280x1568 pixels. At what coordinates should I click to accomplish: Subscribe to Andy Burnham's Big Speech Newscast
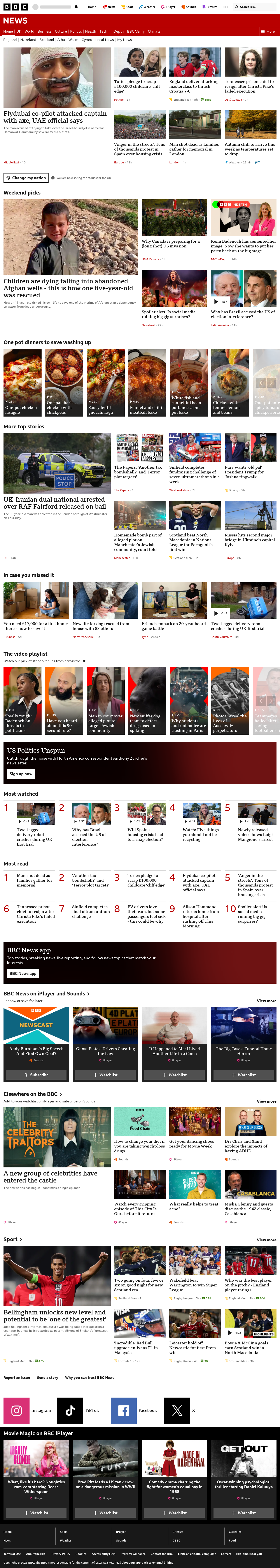coord(37,1075)
